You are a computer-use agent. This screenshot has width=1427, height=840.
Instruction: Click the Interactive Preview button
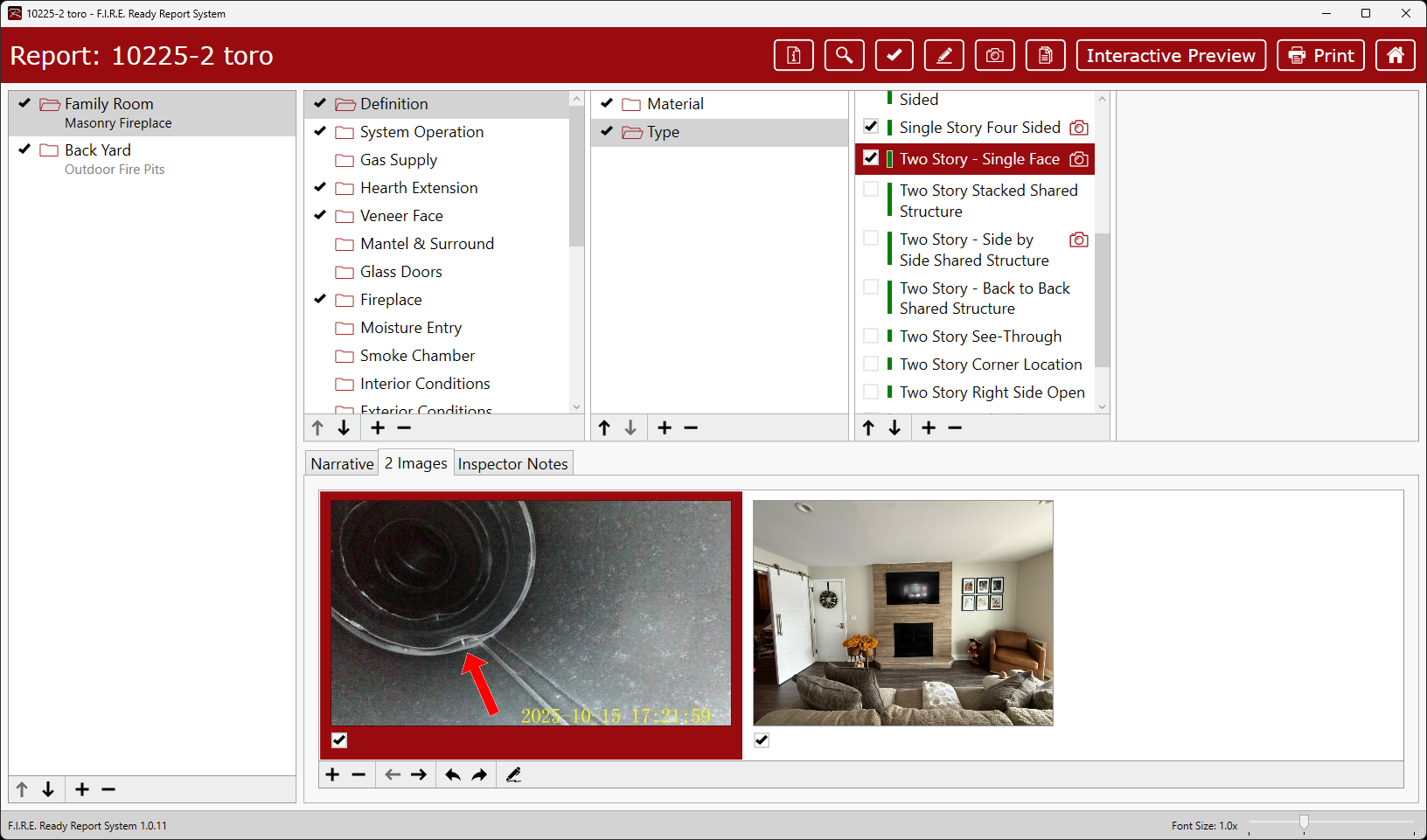[1170, 56]
